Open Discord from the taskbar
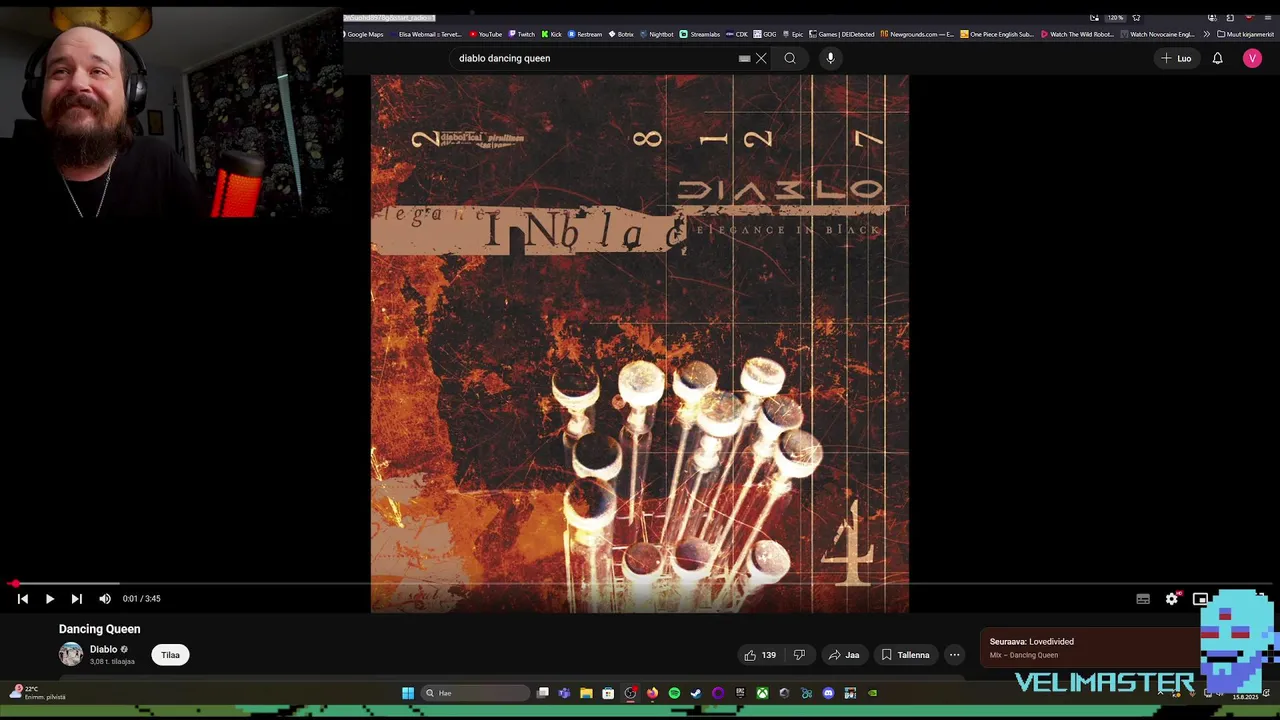Image resolution: width=1280 pixels, height=720 pixels. click(x=828, y=693)
